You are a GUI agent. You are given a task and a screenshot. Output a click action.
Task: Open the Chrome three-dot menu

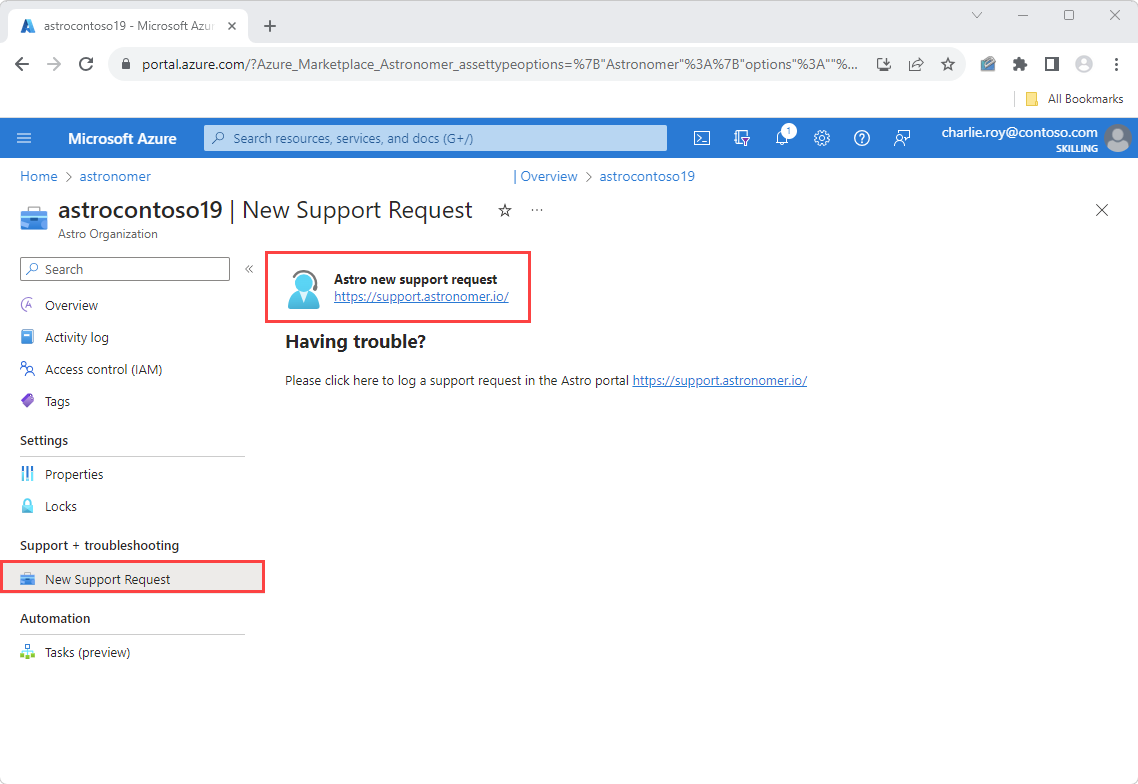coord(1116,64)
